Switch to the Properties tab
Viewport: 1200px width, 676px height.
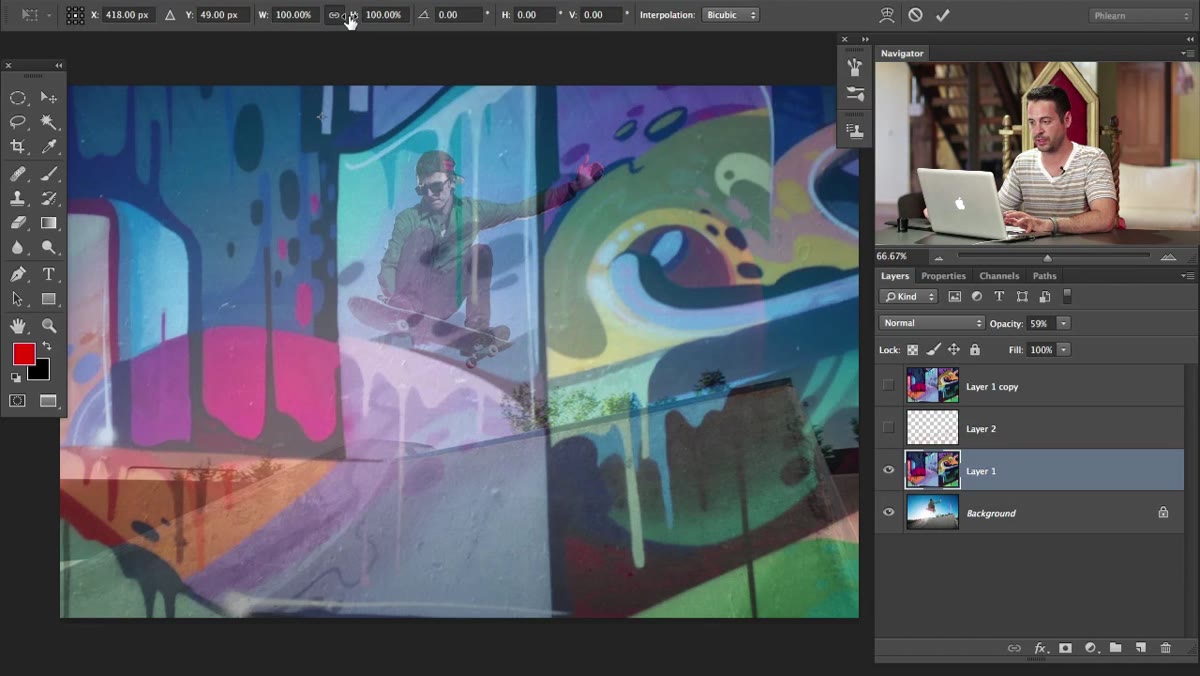pos(943,276)
